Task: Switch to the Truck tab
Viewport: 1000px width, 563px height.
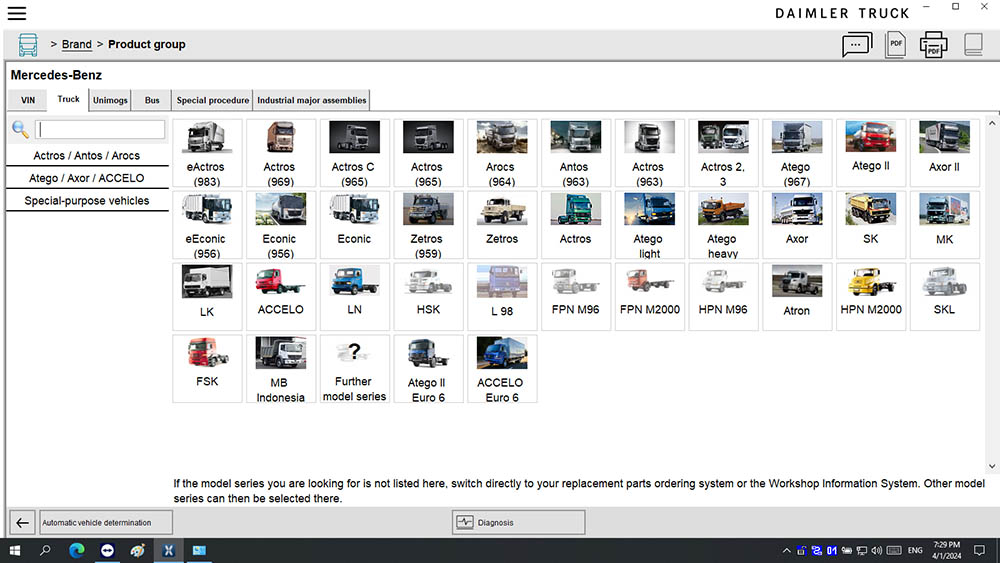Action: 68,99
